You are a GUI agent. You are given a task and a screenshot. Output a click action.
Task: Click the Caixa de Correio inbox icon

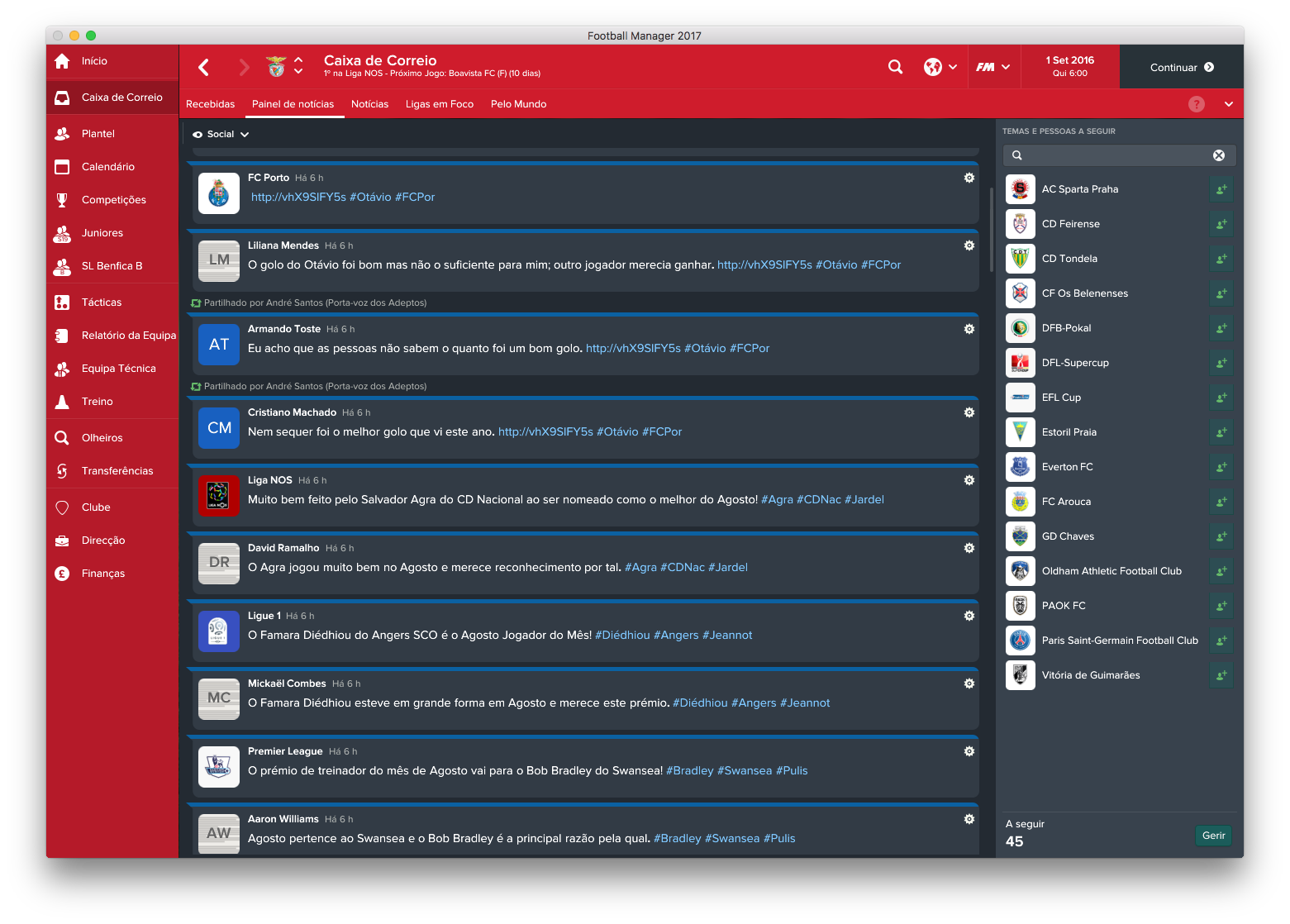[62, 98]
